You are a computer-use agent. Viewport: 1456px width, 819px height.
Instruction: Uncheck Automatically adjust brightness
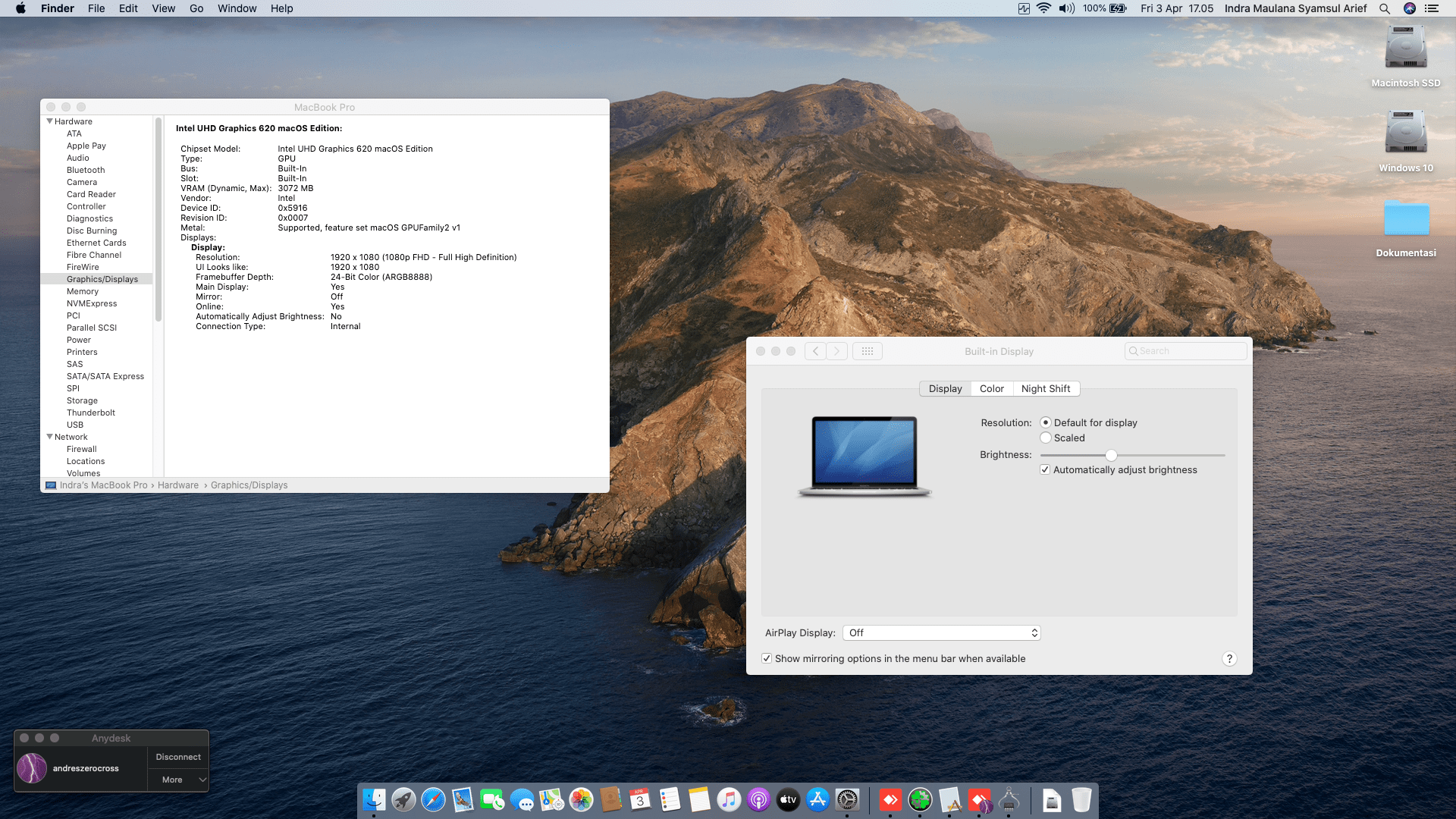tap(1045, 469)
